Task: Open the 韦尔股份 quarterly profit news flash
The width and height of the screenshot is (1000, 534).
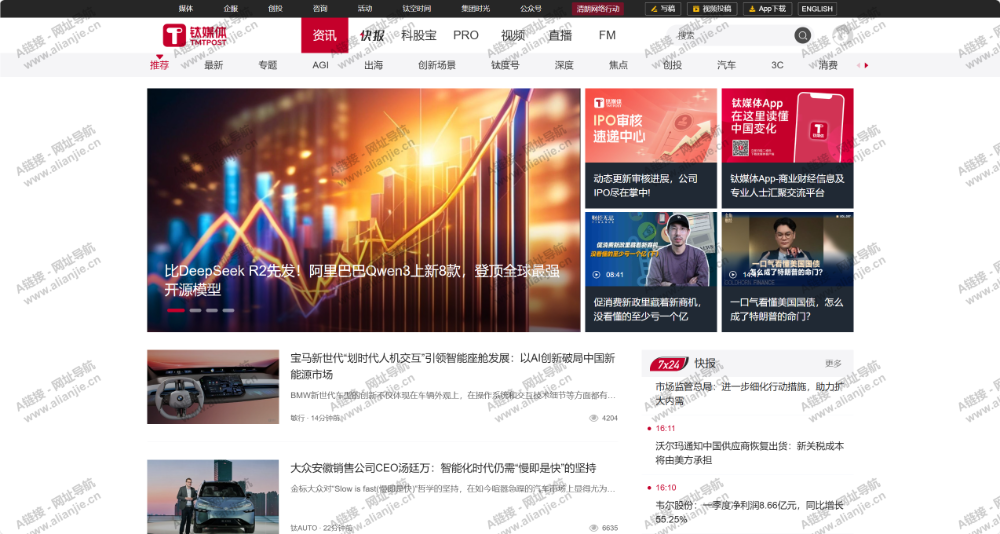Action: pos(749,512)
